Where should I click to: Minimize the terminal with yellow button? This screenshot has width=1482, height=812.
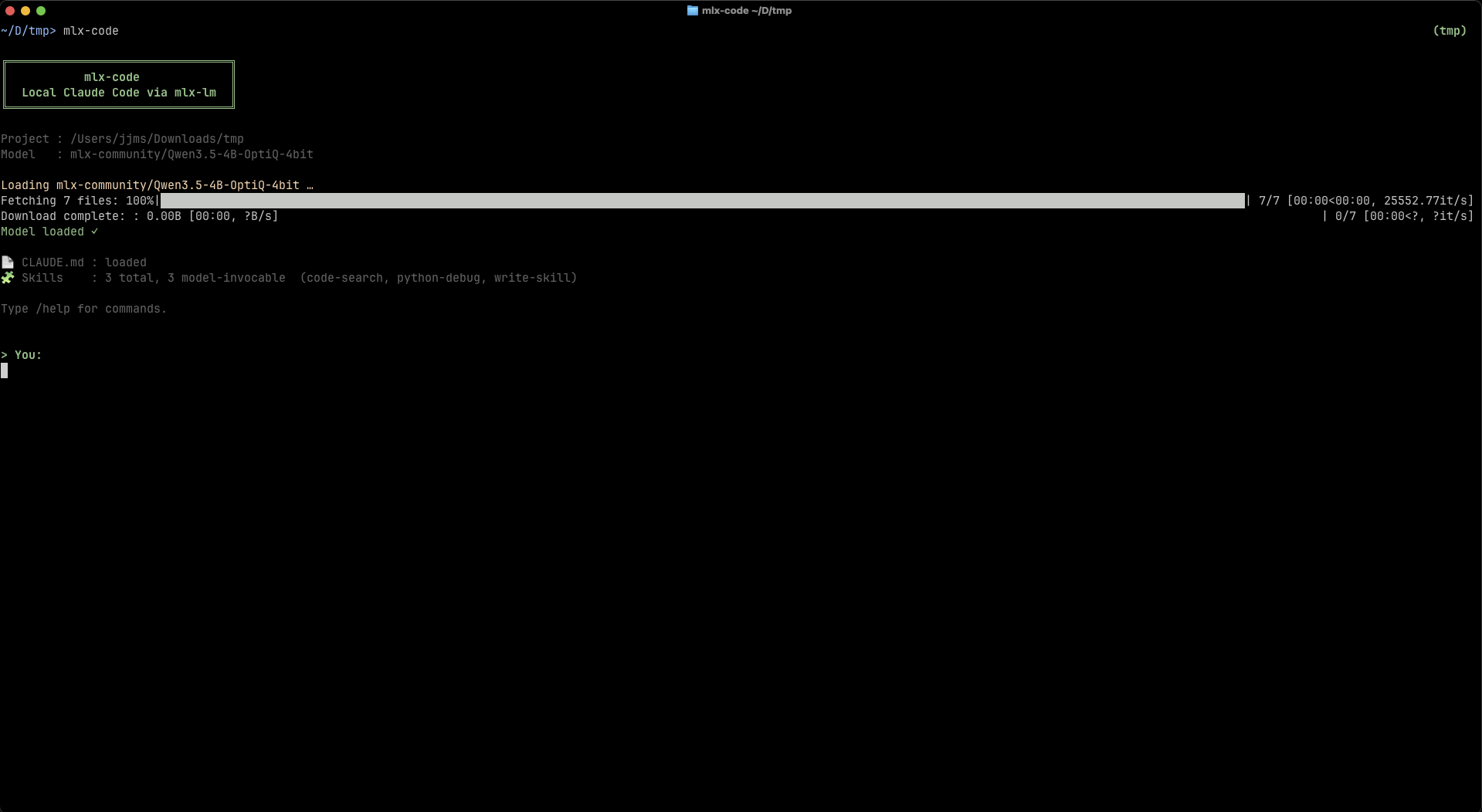pos(25,11)
